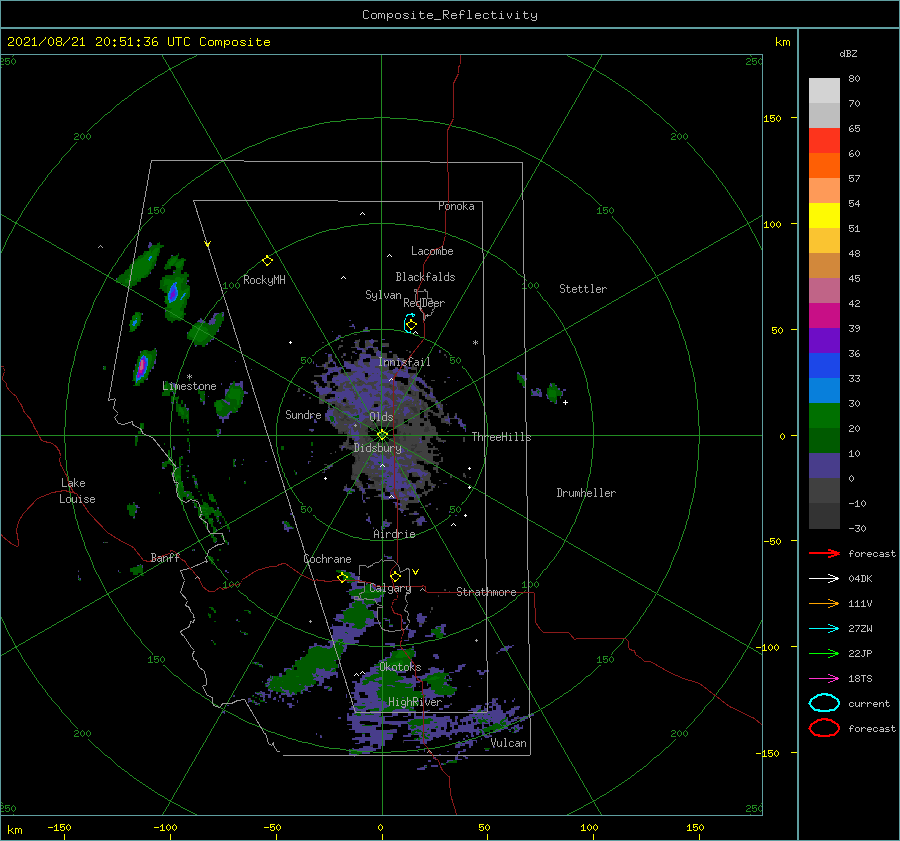Select the Banff label

165,557
